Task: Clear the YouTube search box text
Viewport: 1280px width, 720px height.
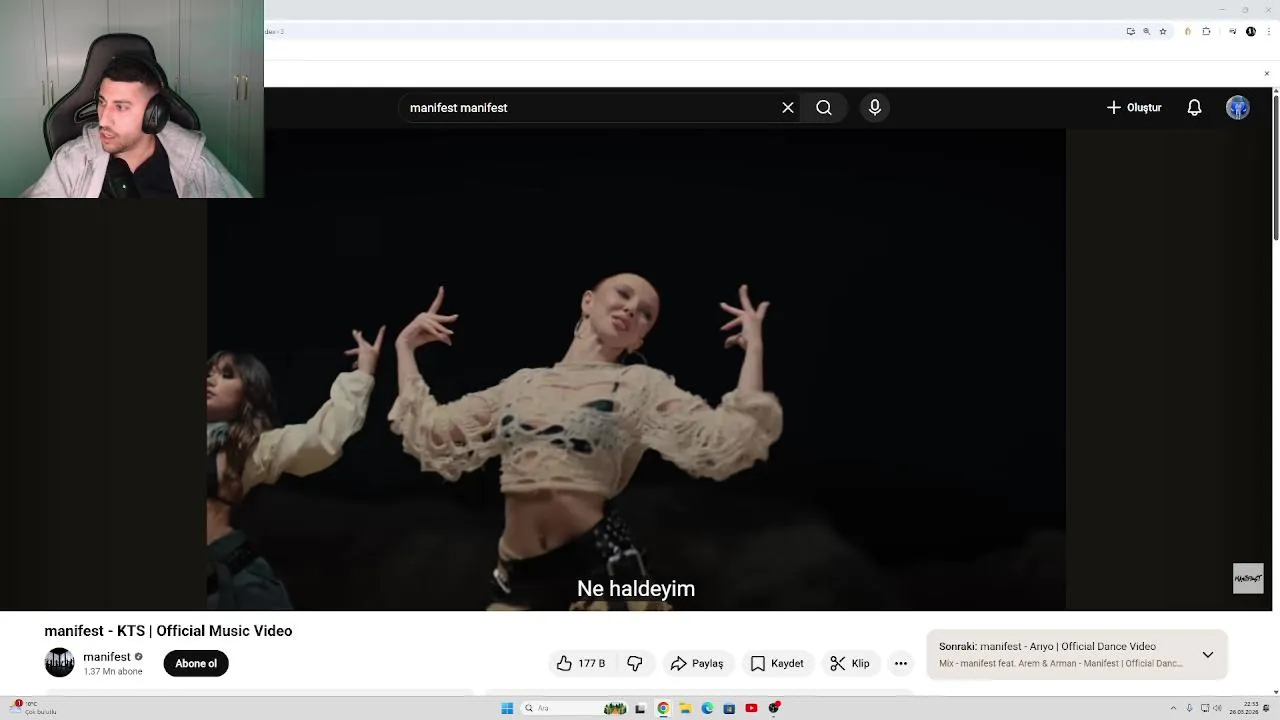Action: click(x=788, y=108)
